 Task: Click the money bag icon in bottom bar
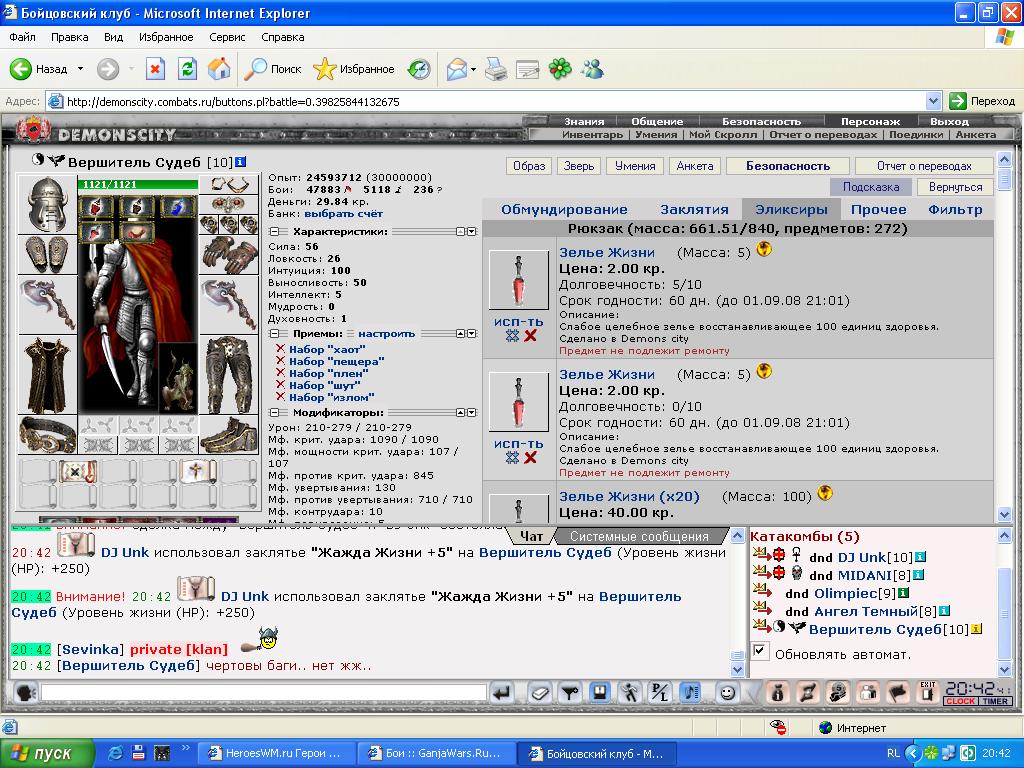[778, 692]
